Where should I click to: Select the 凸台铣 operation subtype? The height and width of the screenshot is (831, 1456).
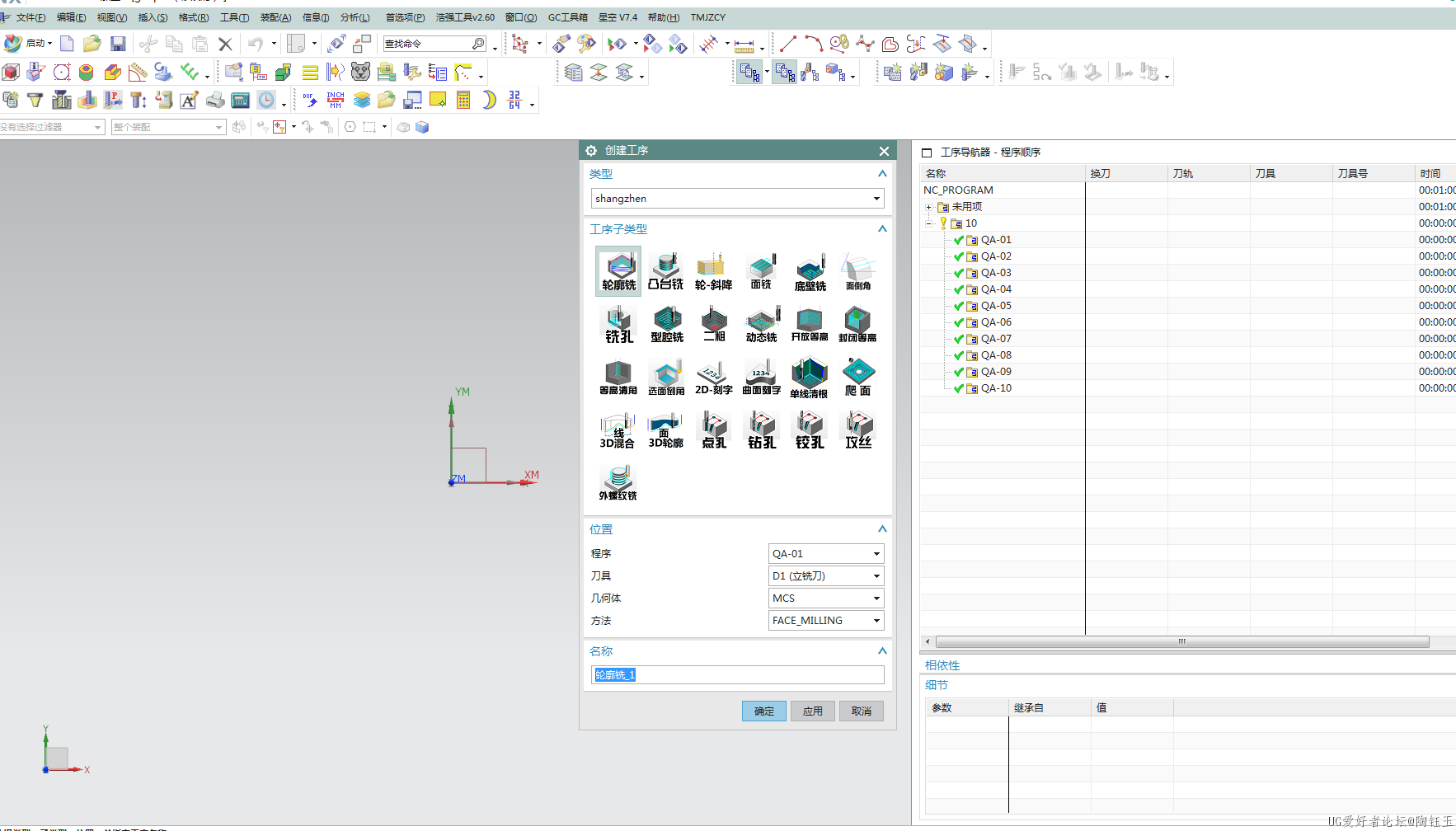pyautogui.click(x=665, y=271)
